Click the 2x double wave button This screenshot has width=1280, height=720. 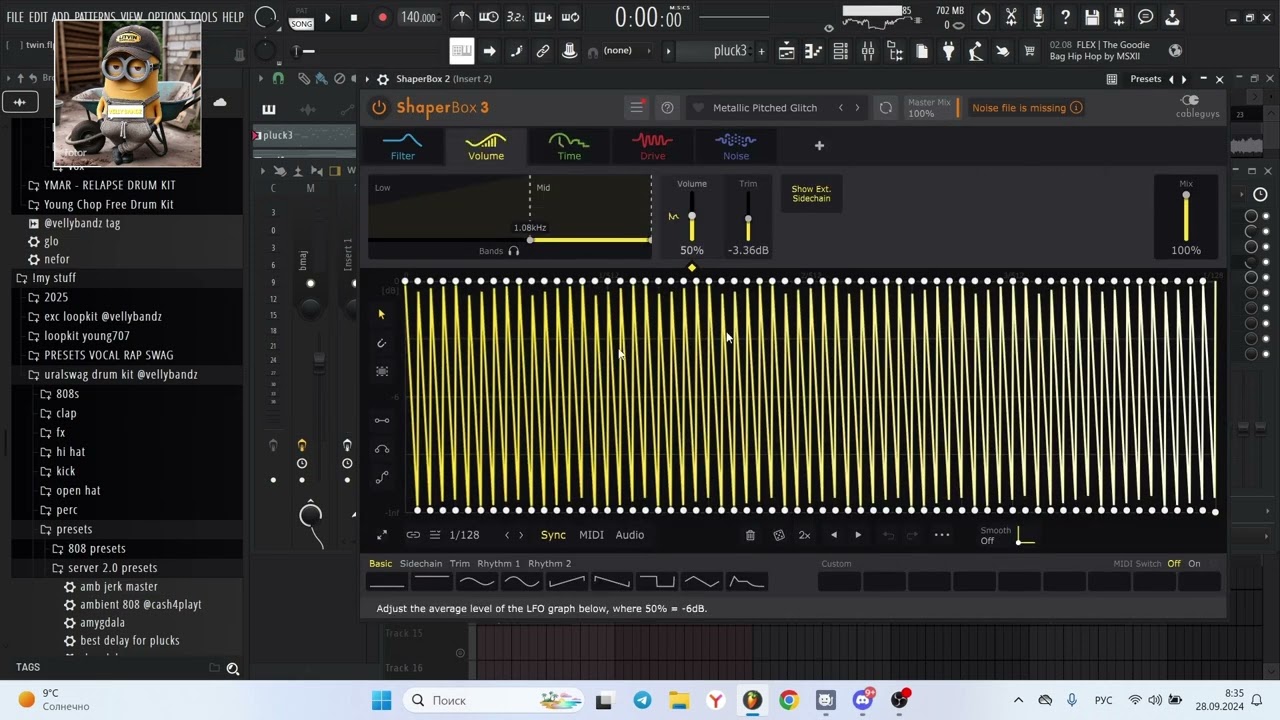tap(804, 535)
